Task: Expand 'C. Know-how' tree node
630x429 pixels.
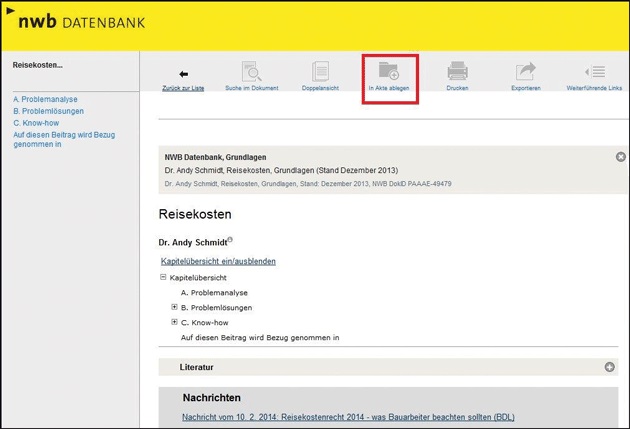Action: (x=174, y=322)
